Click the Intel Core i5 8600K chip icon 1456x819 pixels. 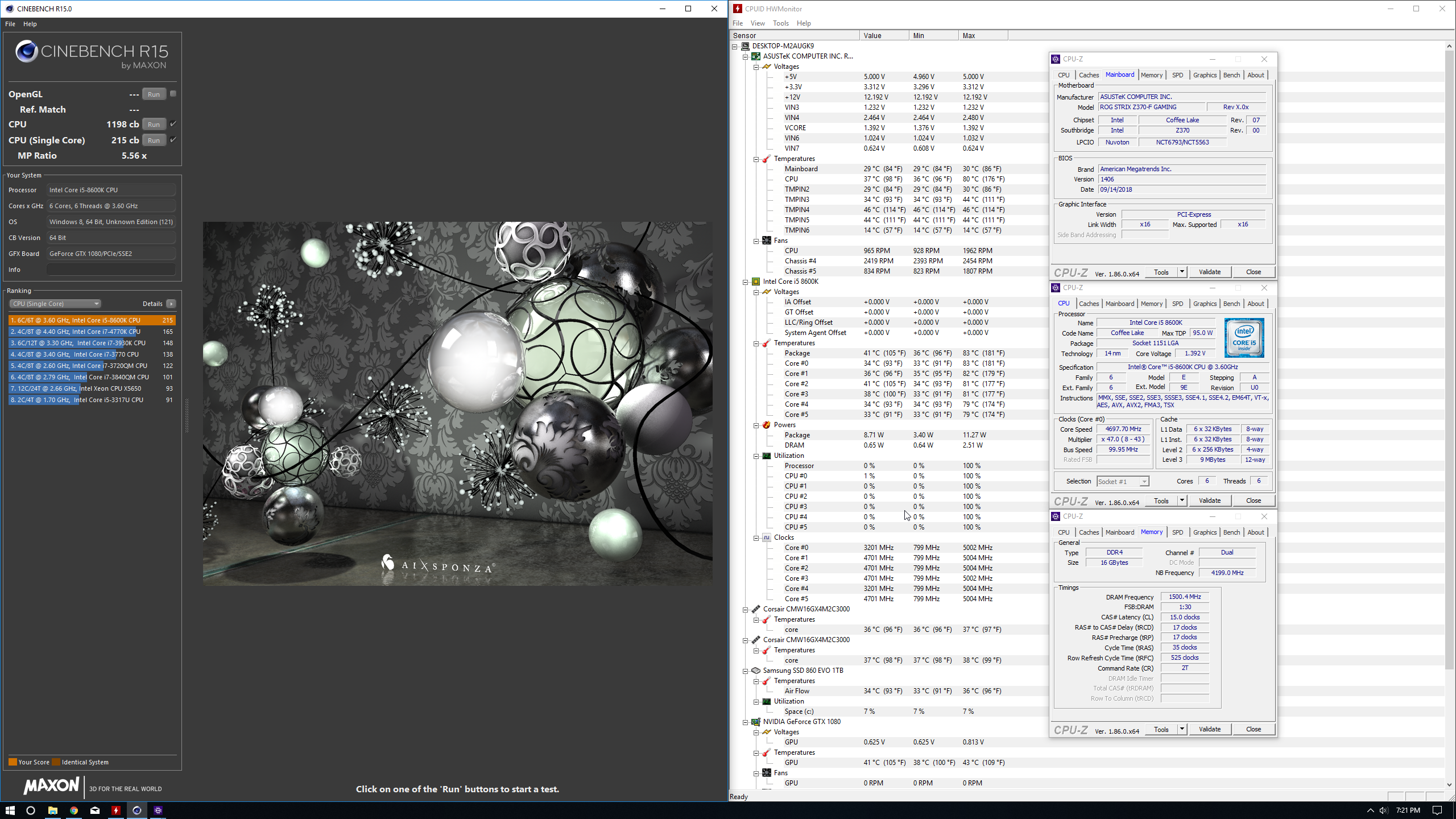tap(756, 282)
